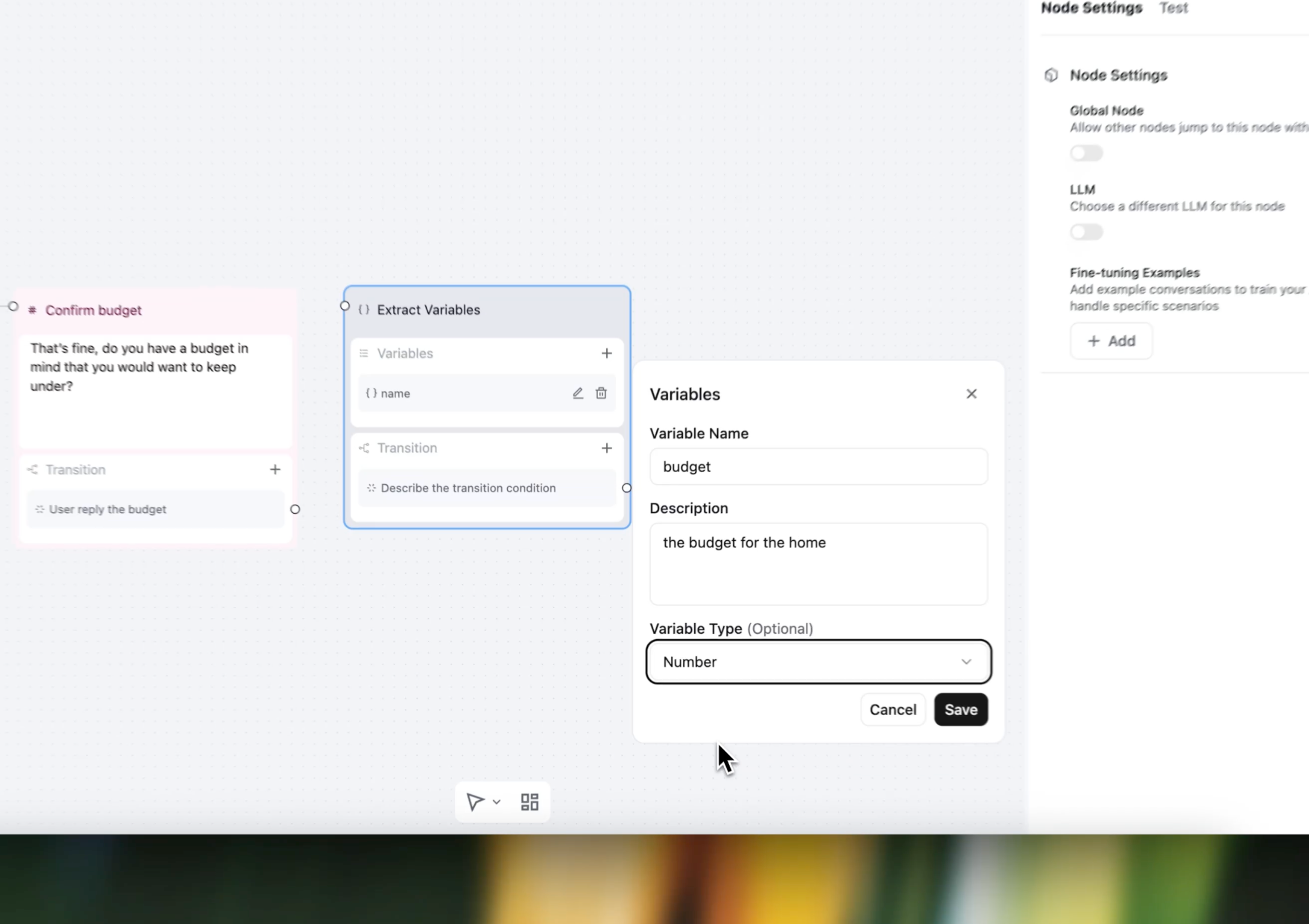Image resolution: width=1309 pixels, height=924 pixels.
Task: Open the Variable Type dropdown showing Number
Action: (819, 661)
